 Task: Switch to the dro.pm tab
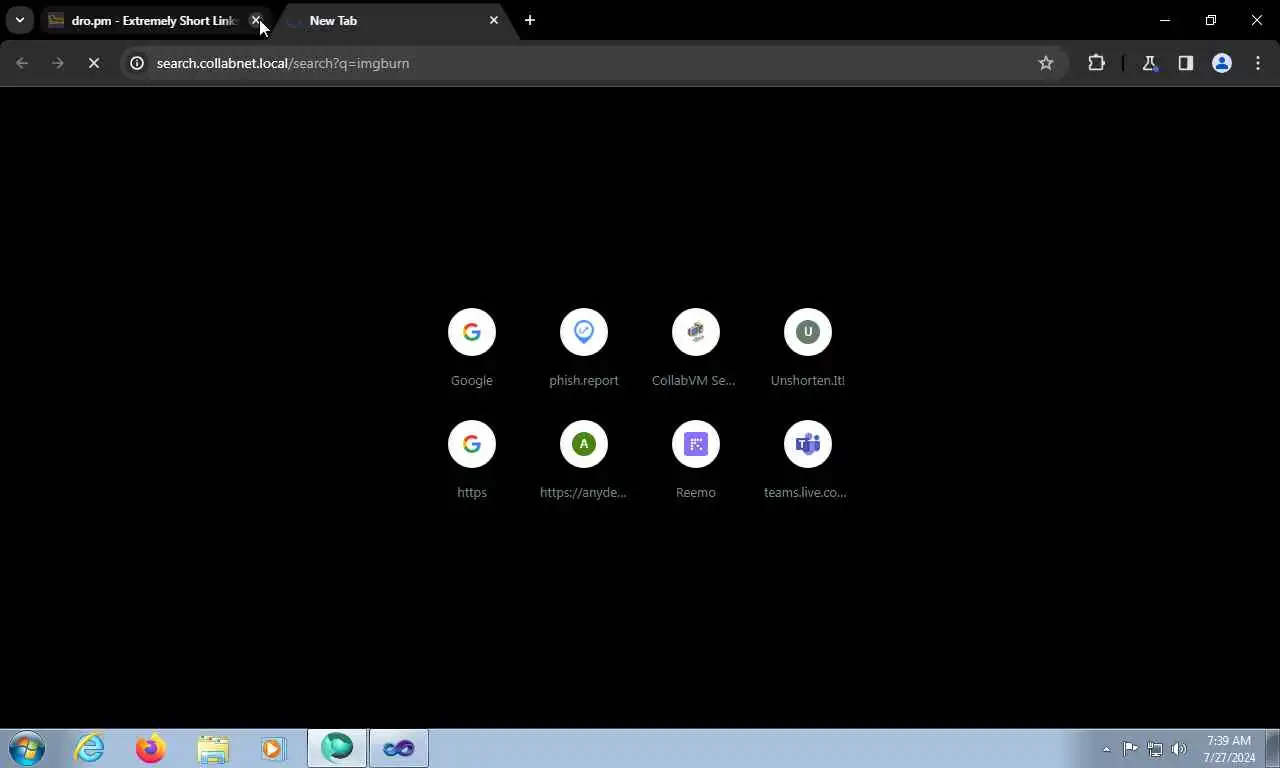click(154, 20)
